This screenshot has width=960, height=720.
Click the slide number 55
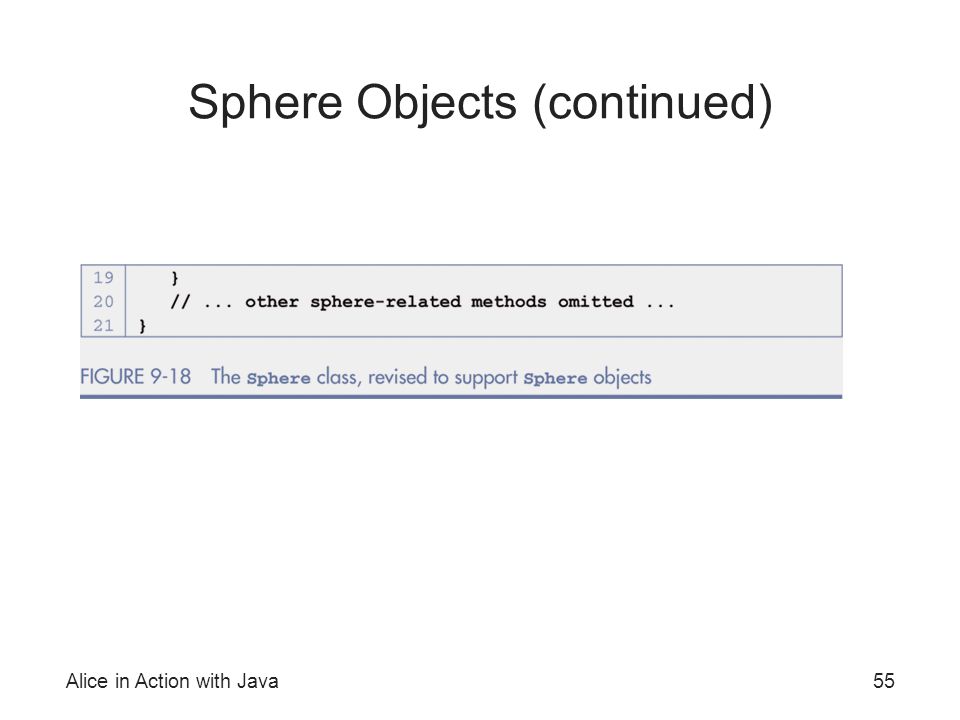[x=884, y=681]
